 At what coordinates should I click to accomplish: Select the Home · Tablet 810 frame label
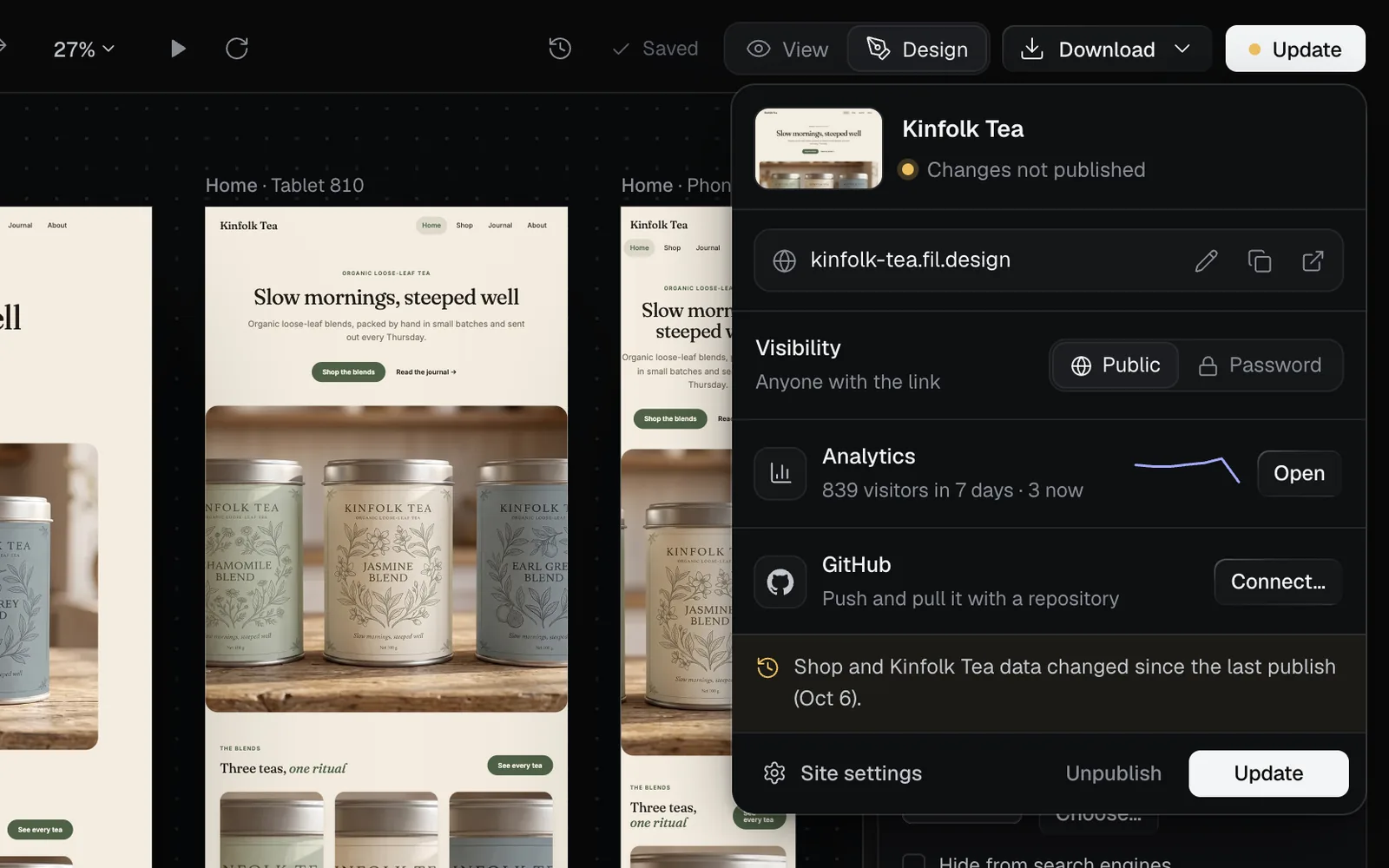pyautogui.click(x=285, y=186)
